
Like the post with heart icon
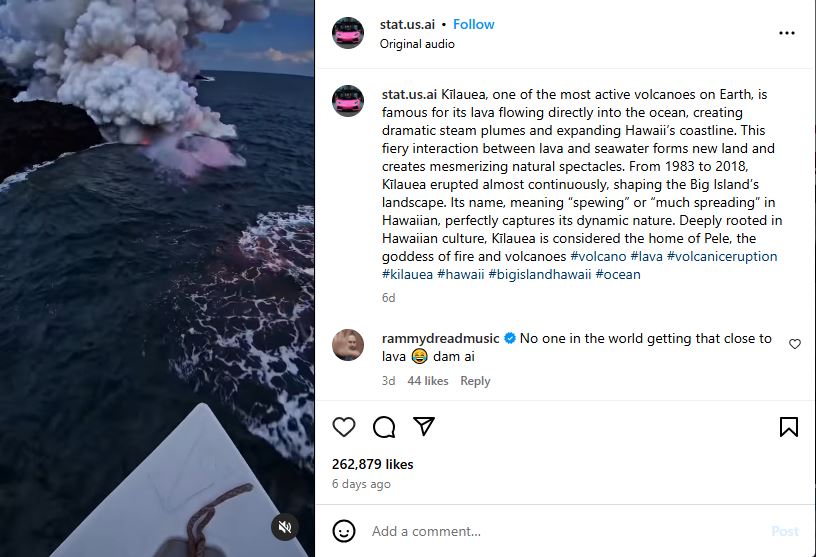[344, 427]
